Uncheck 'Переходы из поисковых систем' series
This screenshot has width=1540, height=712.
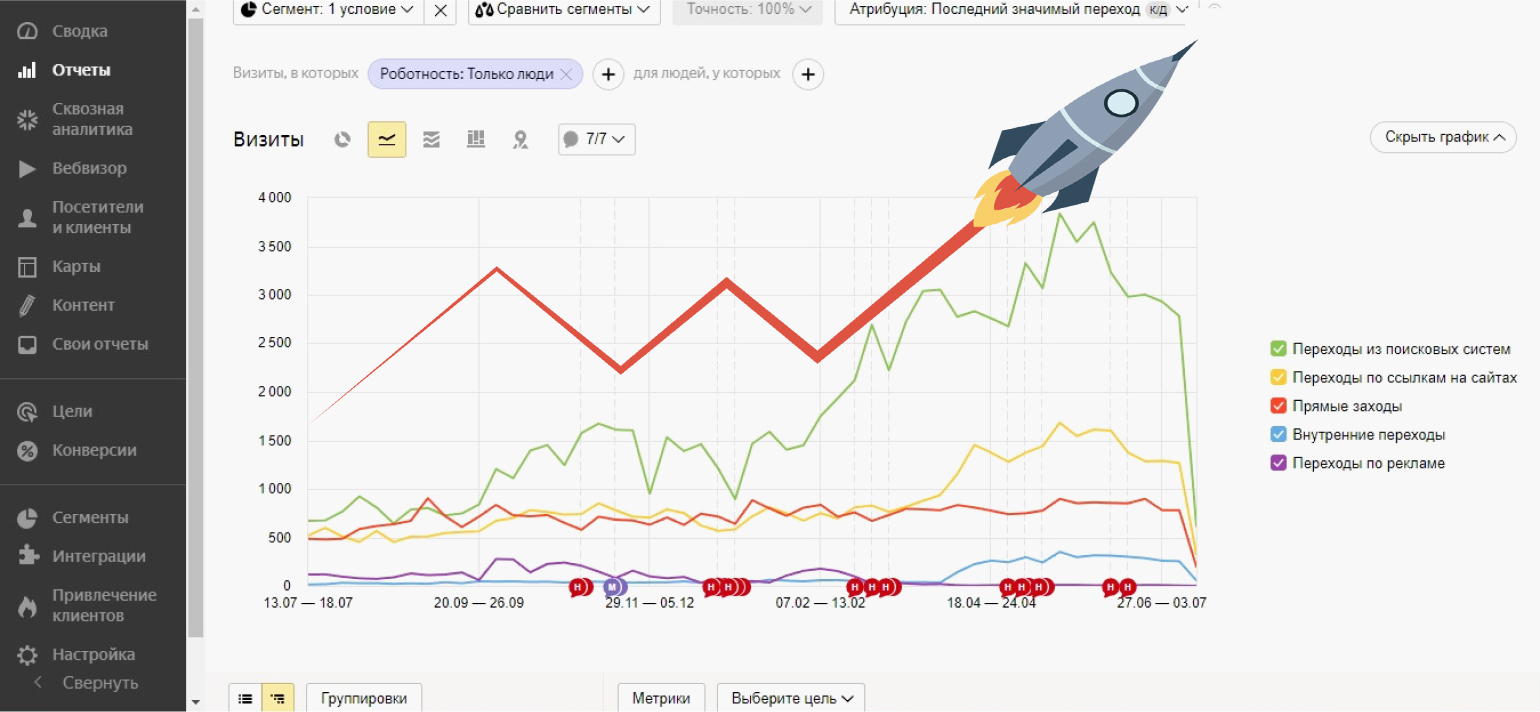click(x=1278, y=349)
